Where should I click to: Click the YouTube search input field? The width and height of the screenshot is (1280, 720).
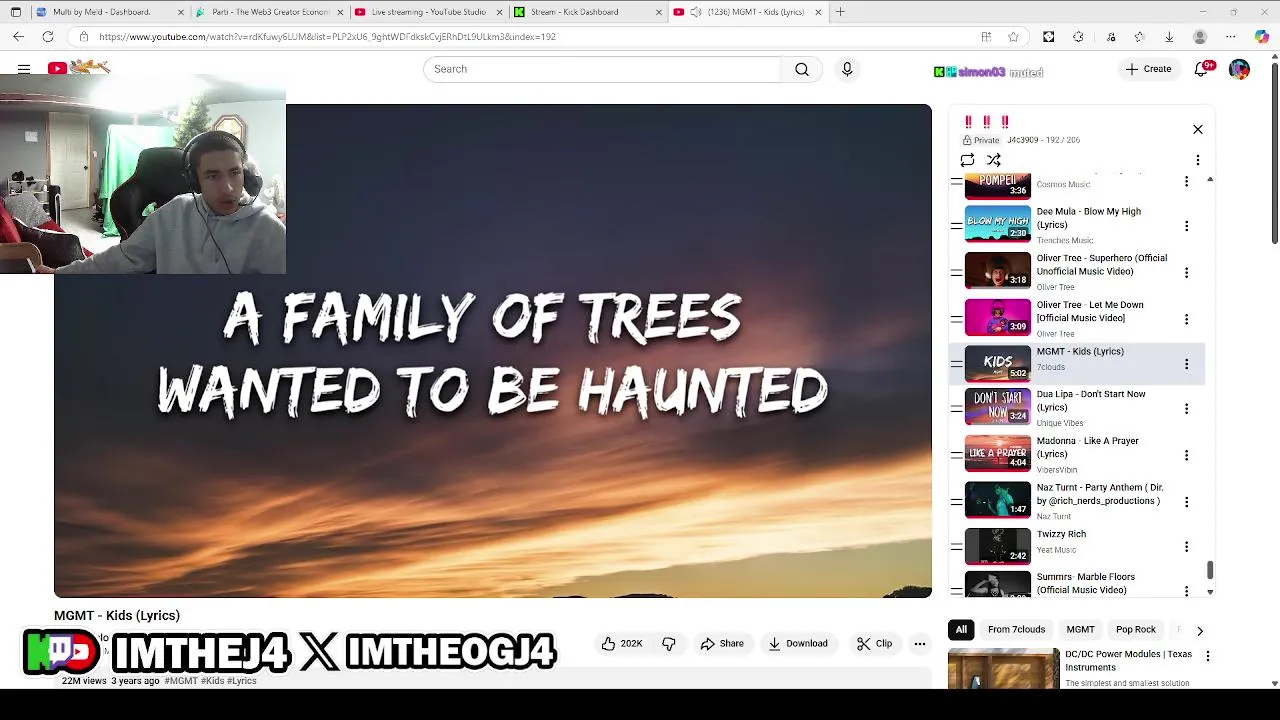tap(602, 69)
